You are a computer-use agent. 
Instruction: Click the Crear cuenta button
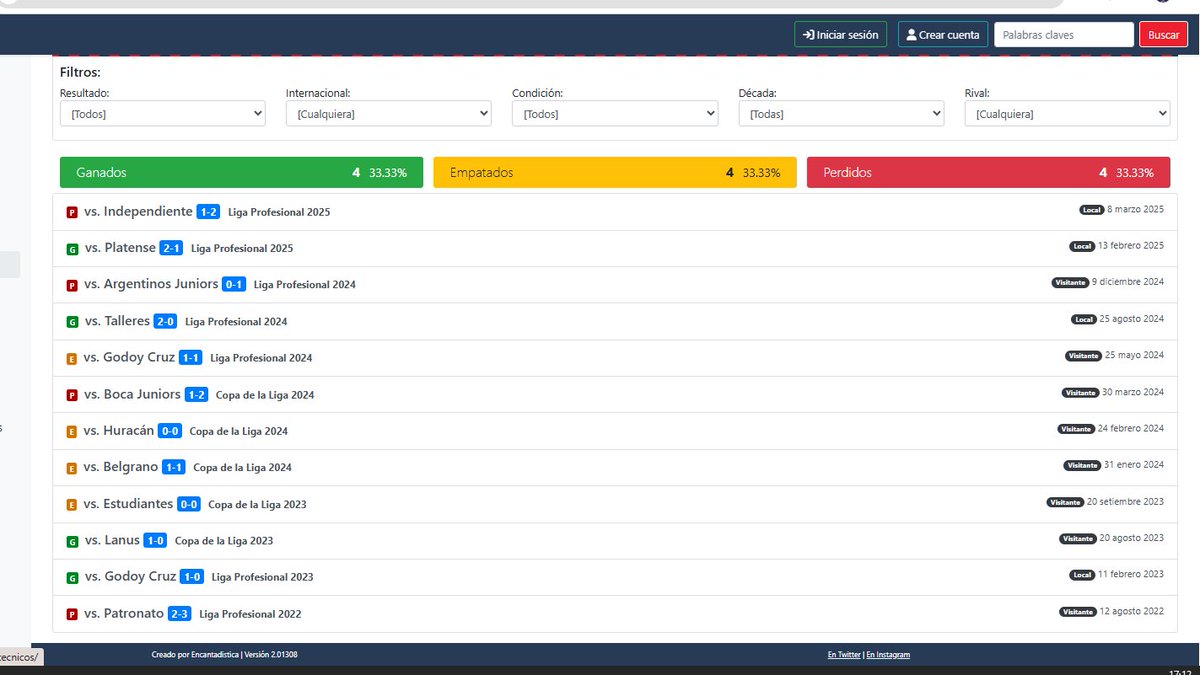pos(943,35)
